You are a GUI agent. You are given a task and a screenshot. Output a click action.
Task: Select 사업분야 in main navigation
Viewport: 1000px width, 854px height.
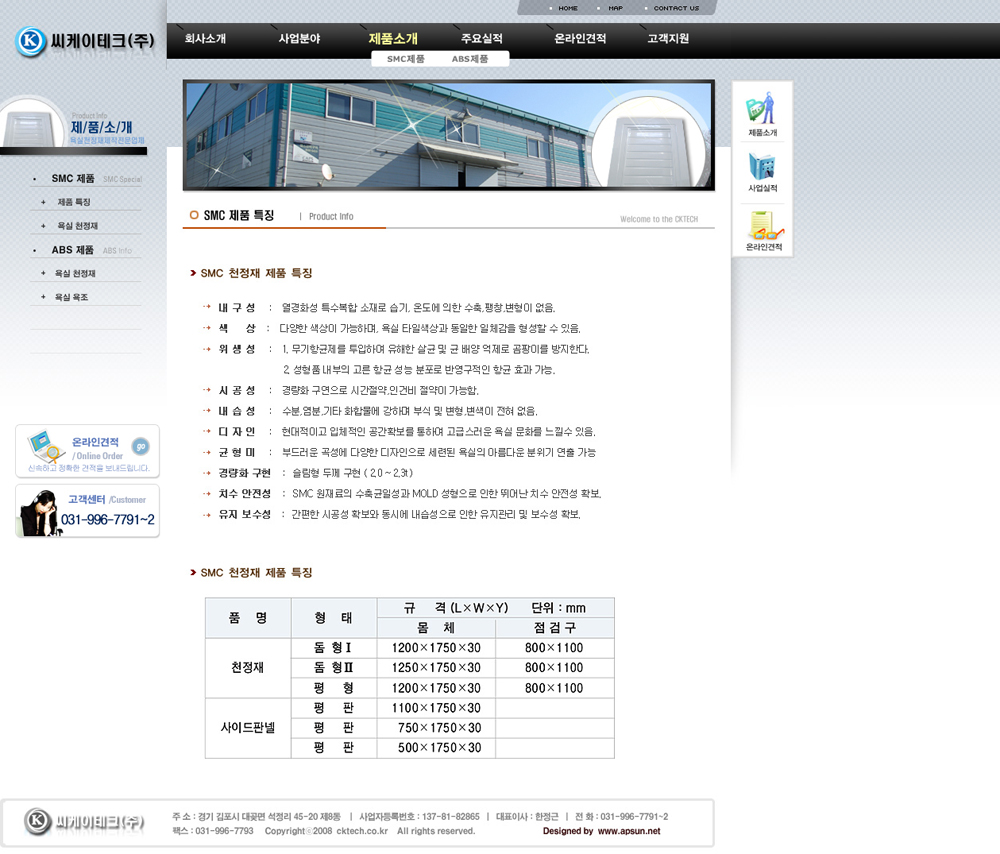(x=299, y=39)
